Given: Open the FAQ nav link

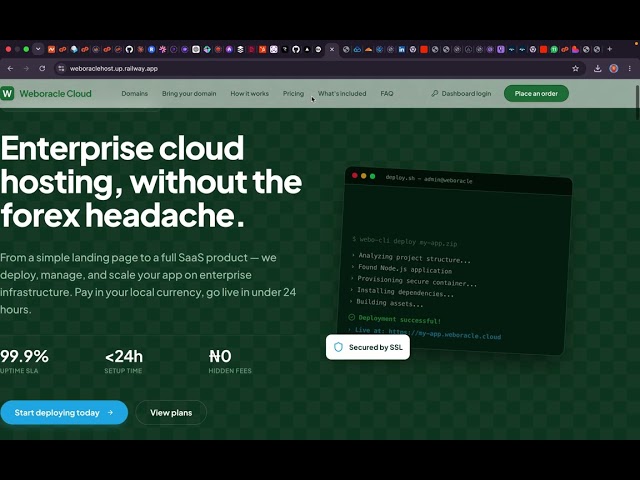Looking at the screenshot, I should click(x=387, y=93).
